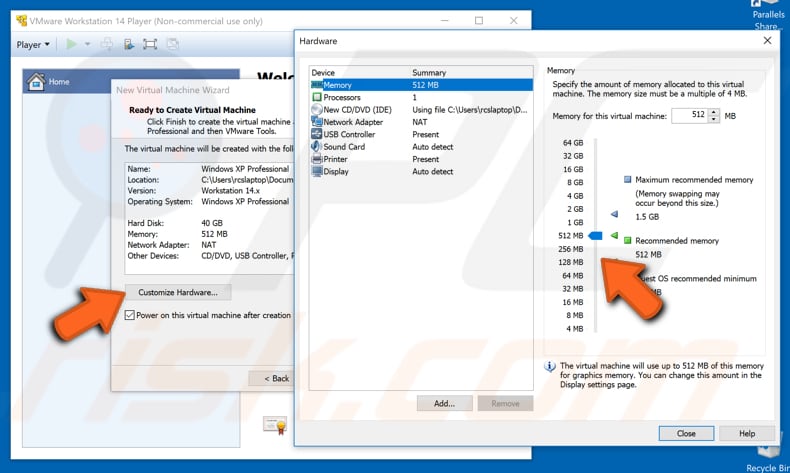Click the Unity mode toolbar icon
790x473 pixels.
click(172, 44)
